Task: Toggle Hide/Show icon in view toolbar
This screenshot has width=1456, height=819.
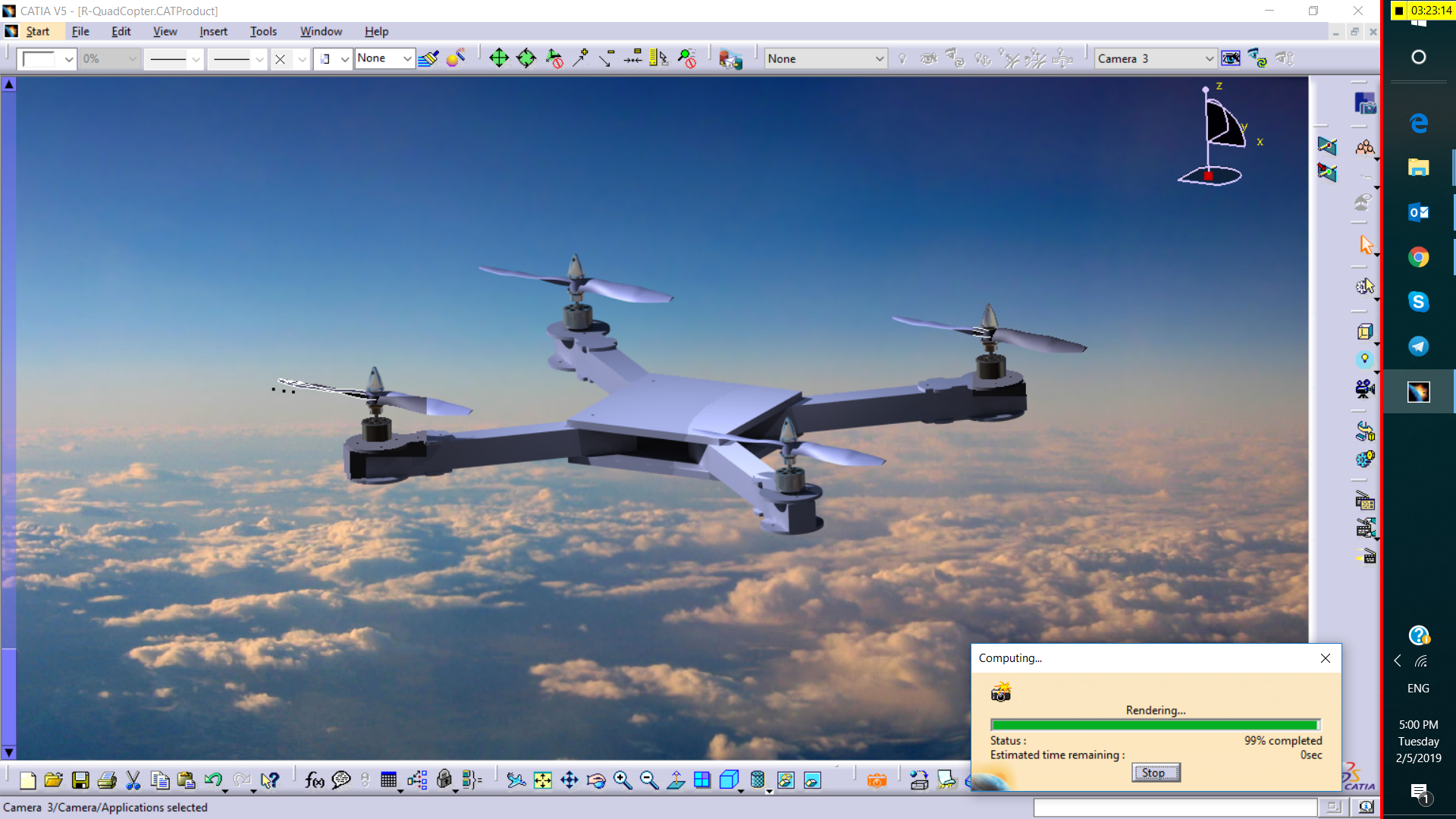Action: 786,780
